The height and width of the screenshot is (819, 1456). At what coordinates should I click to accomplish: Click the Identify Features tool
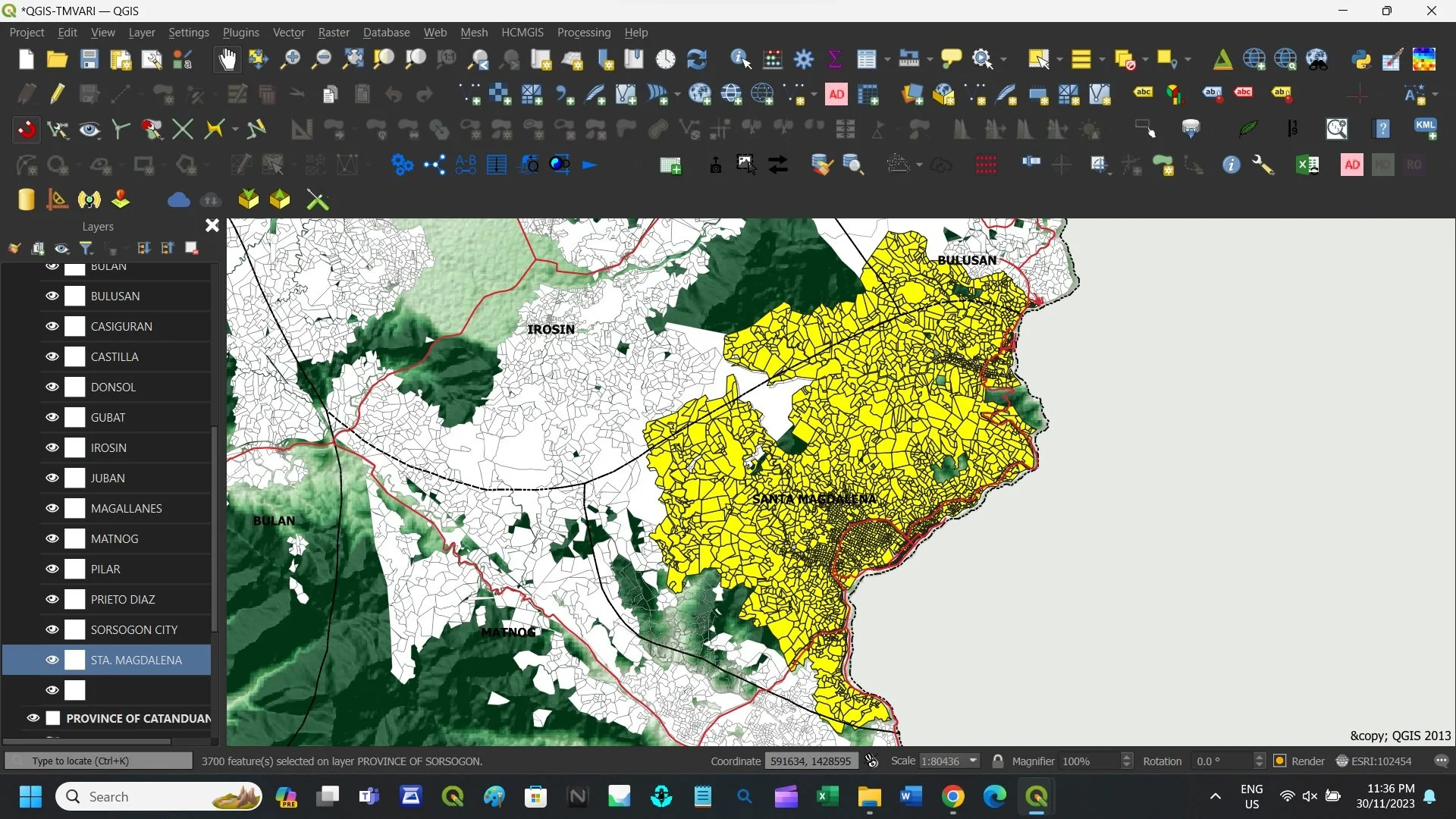click(x=740, y=59)
